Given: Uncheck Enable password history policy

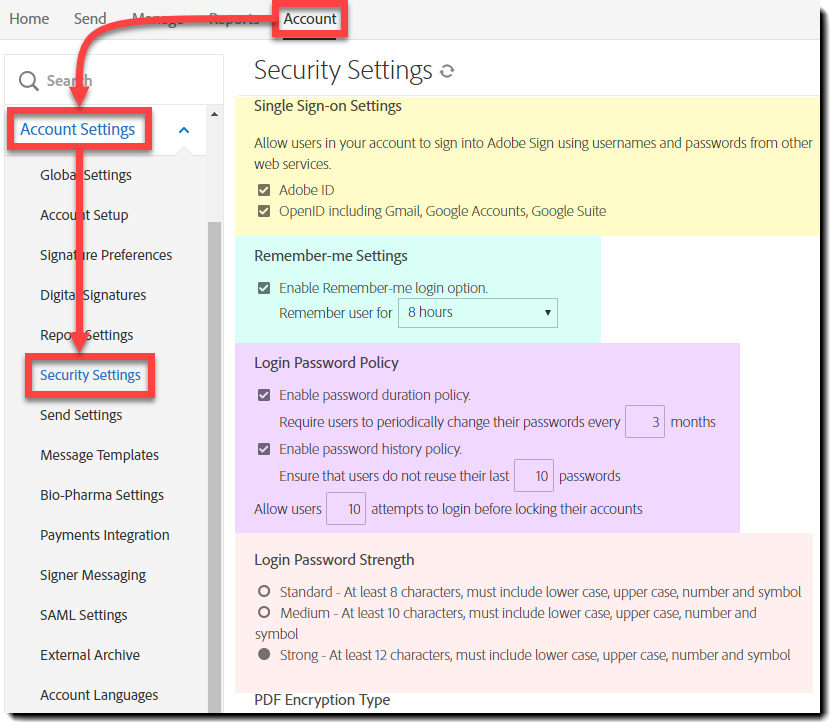Looking at the screenshot, I should [x=264, y=449].
